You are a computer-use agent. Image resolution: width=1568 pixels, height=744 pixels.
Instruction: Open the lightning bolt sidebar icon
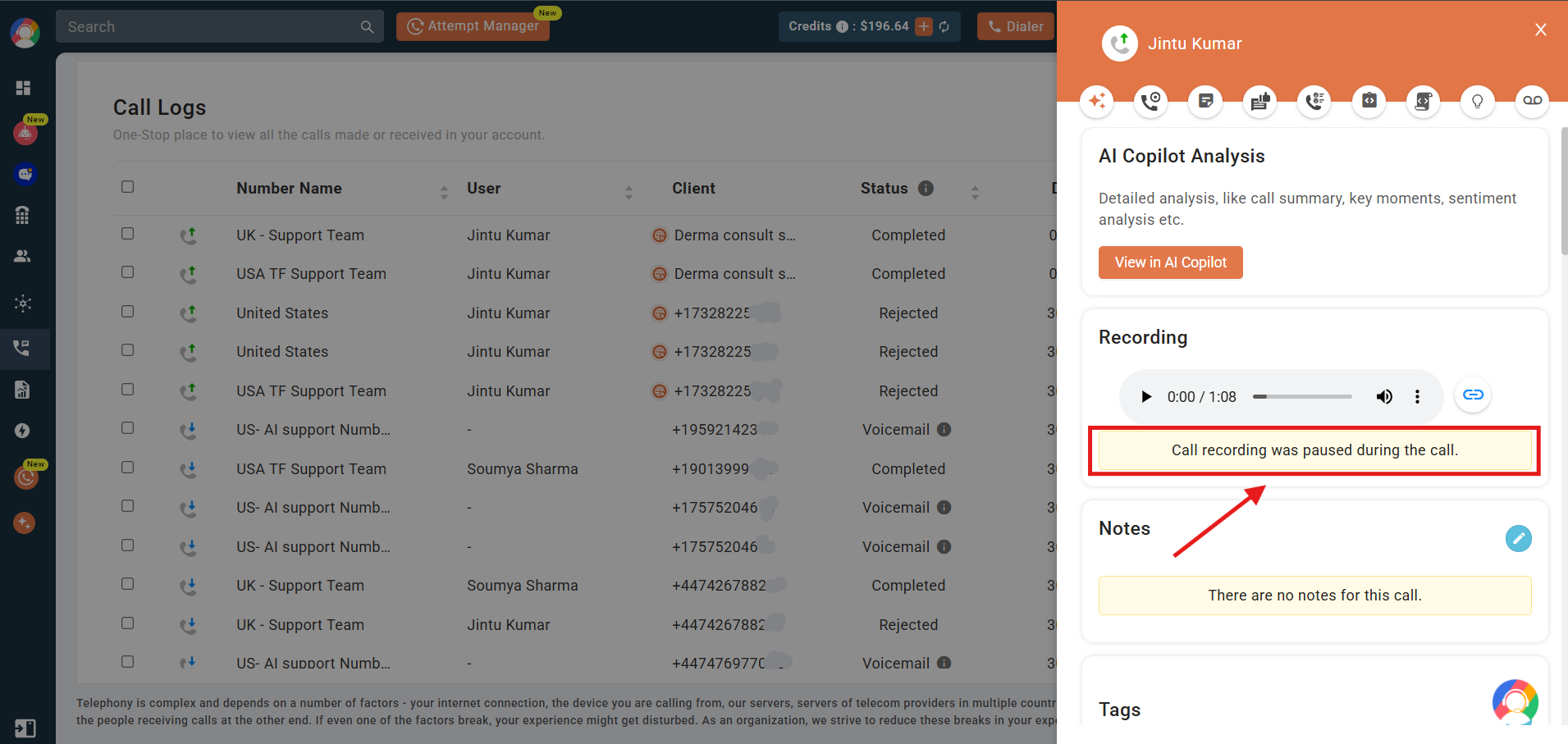(23, 431)
